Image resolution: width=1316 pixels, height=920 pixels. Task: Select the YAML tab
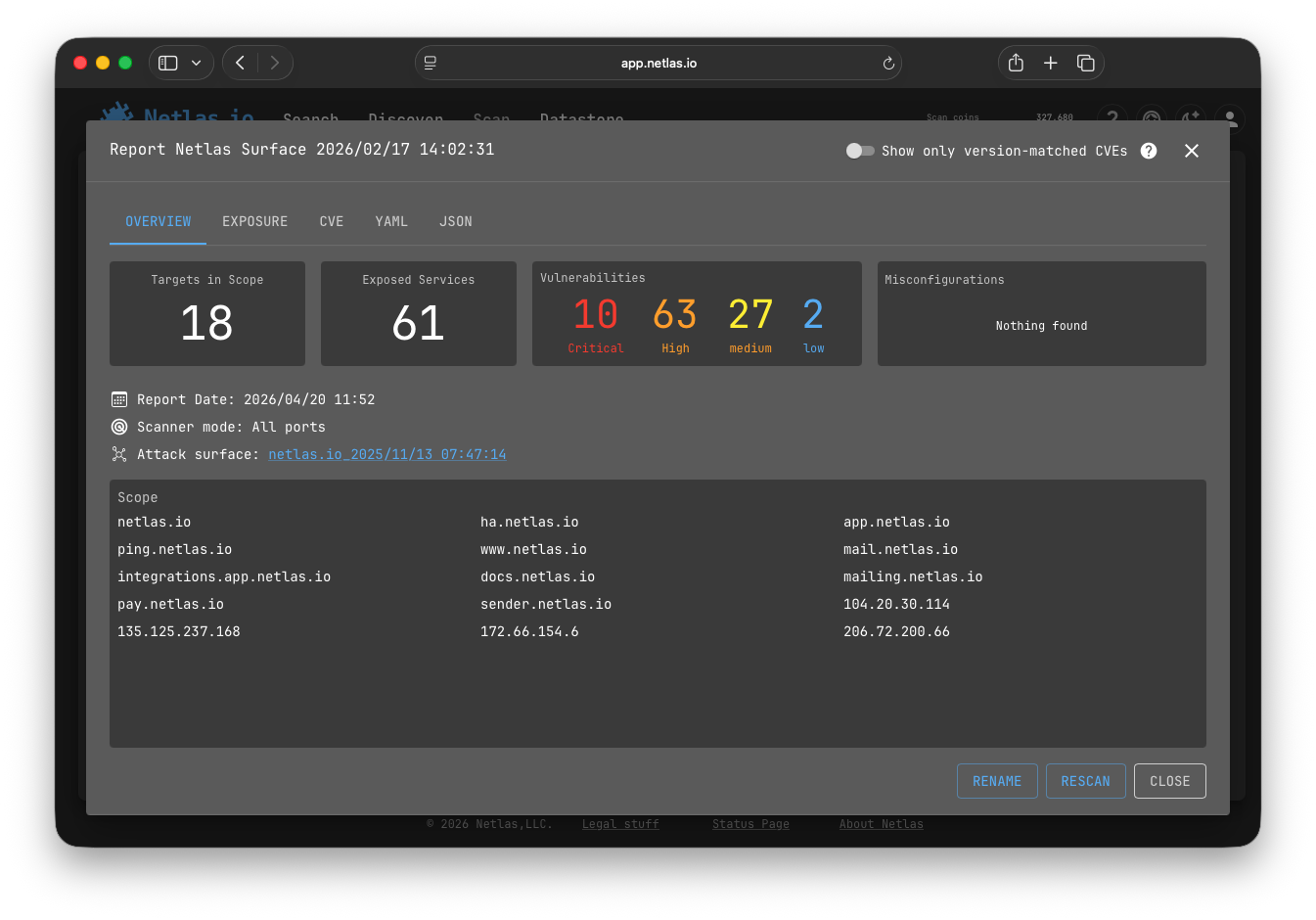[391, 222]
